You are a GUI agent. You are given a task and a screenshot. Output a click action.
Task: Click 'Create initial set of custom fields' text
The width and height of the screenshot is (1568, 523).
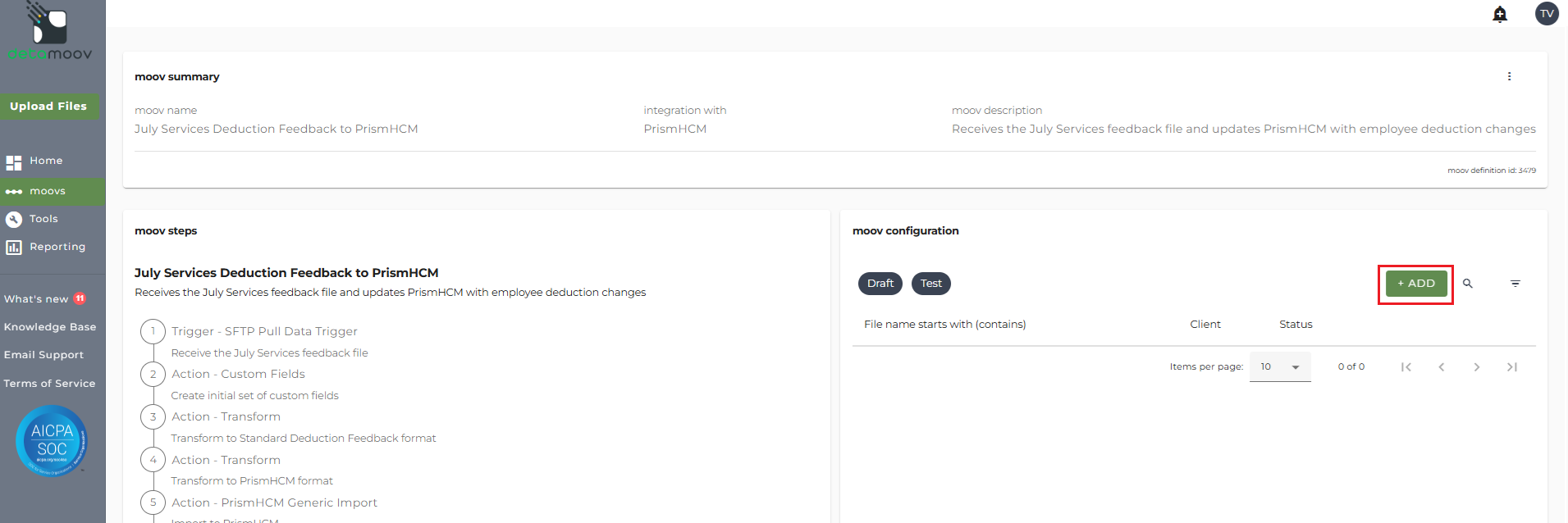[x=254, y=396]
